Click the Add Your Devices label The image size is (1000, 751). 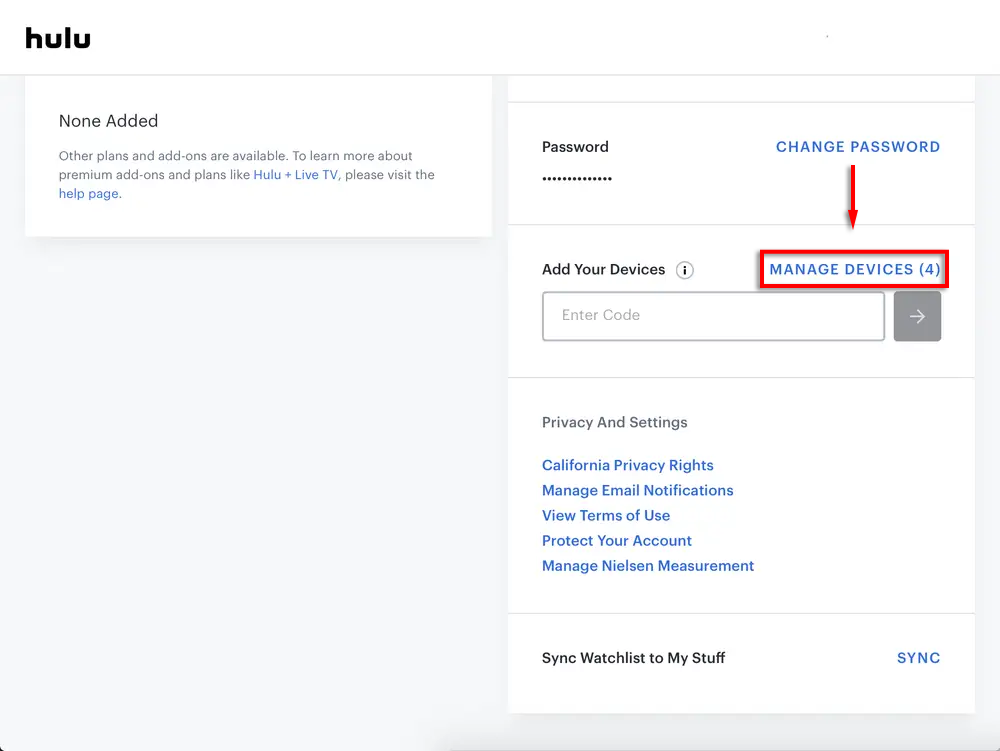pos(603,270)
